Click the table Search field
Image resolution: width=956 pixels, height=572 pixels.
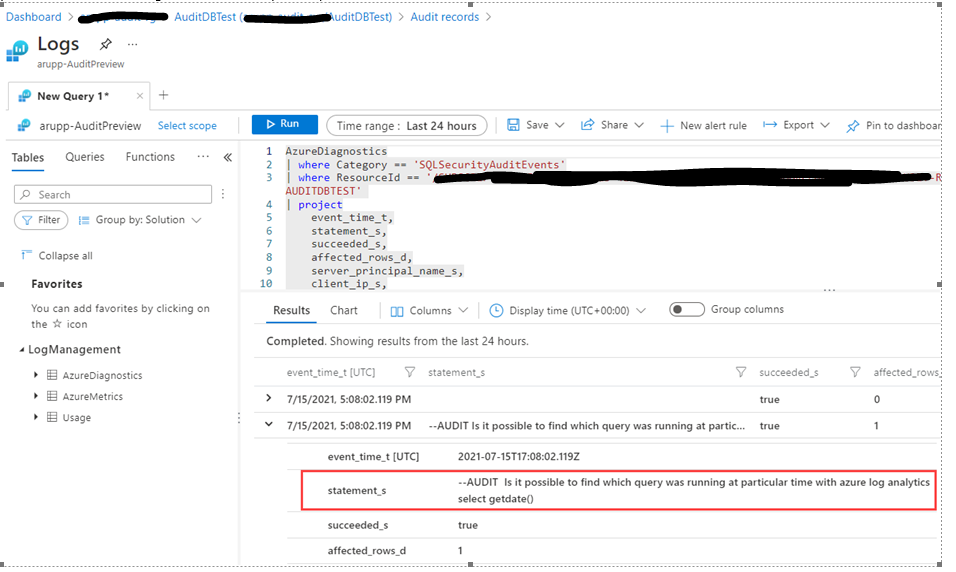(113, 195)
